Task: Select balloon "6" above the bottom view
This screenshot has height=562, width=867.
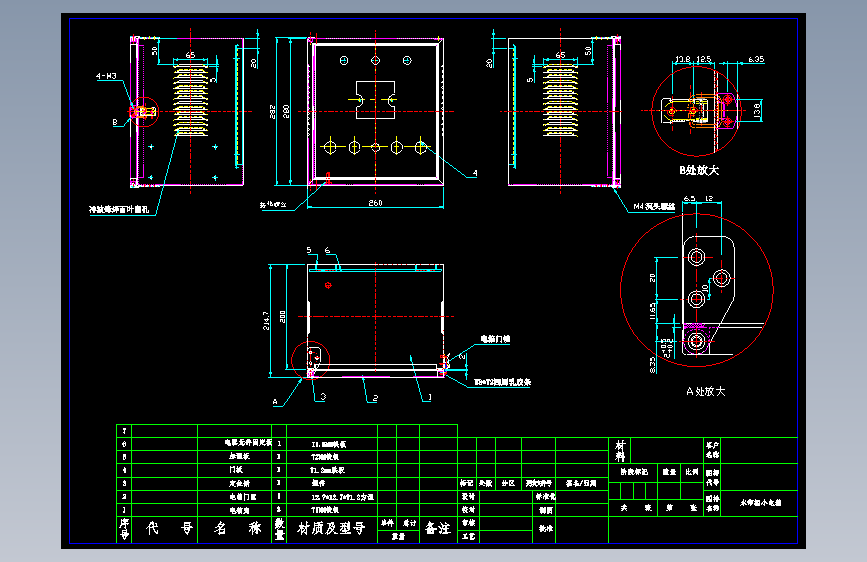Action: tap(327, 251)
